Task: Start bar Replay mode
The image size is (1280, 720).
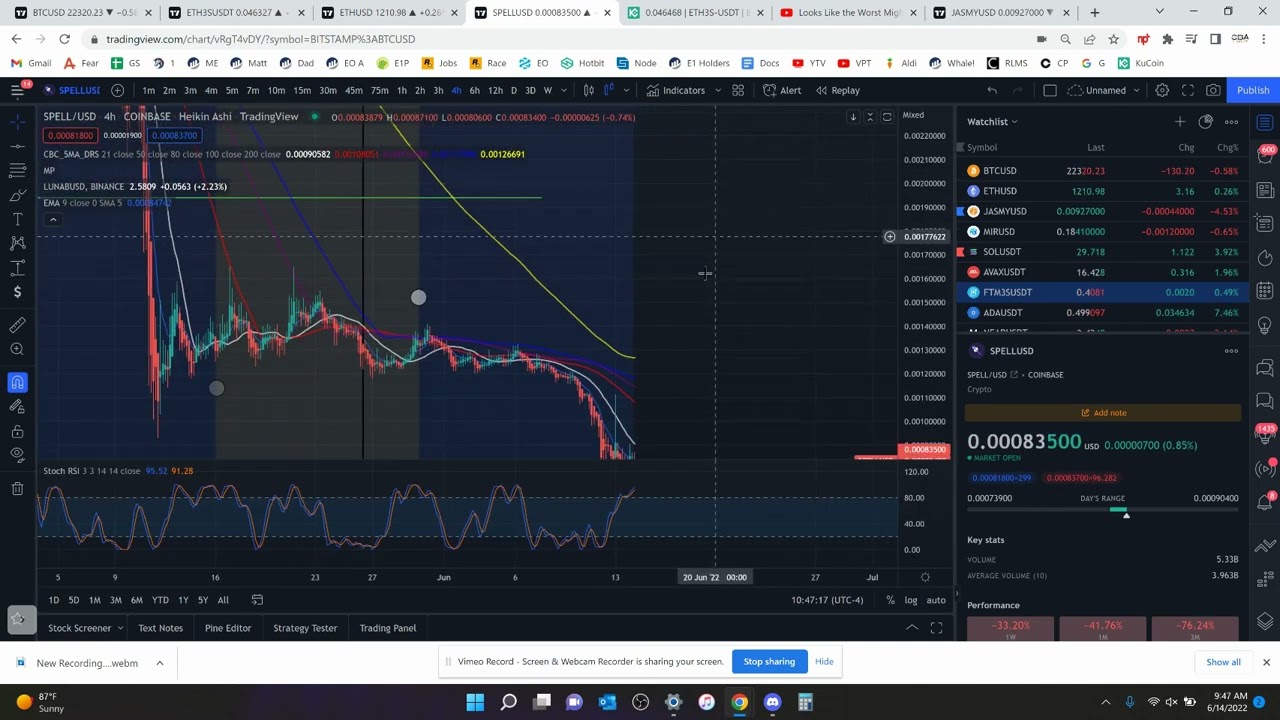Action: [x=836, y=90]
